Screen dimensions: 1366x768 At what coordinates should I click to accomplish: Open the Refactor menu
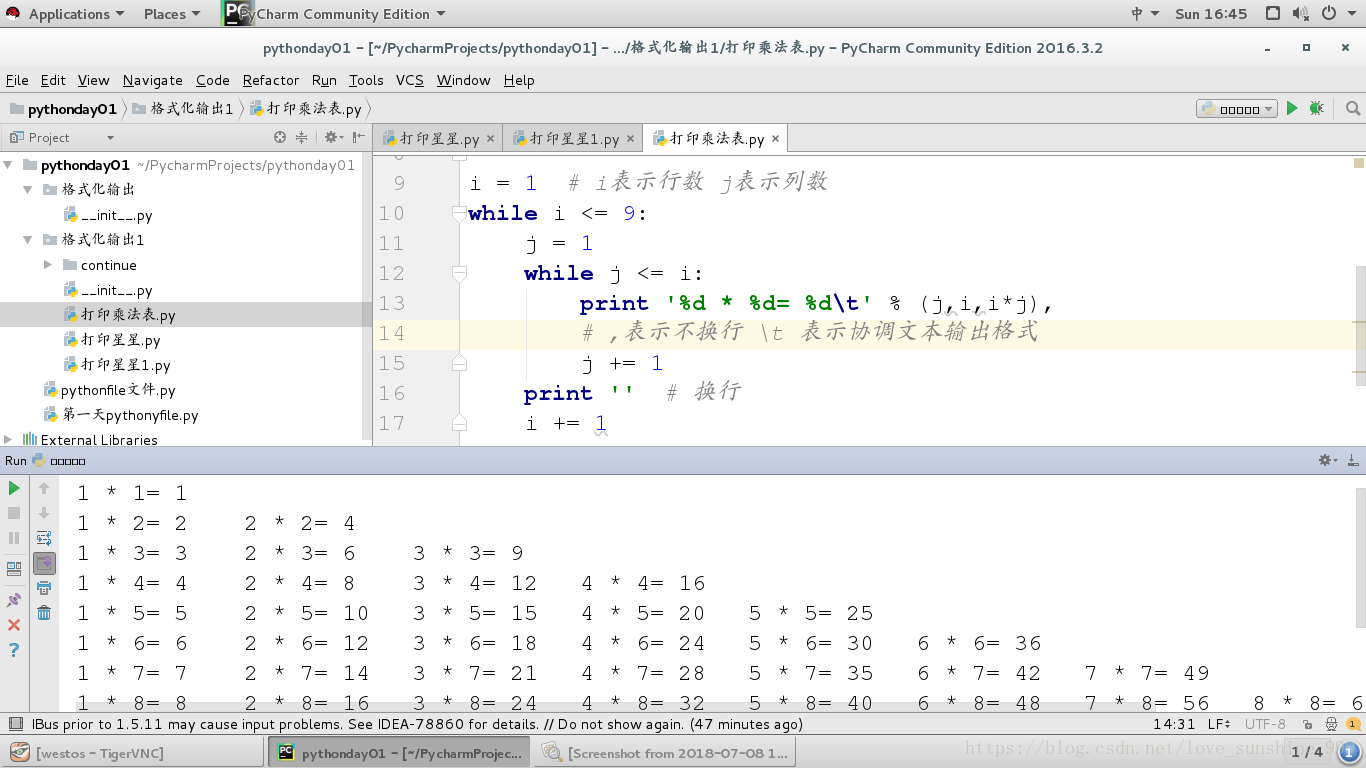point(270,80)
